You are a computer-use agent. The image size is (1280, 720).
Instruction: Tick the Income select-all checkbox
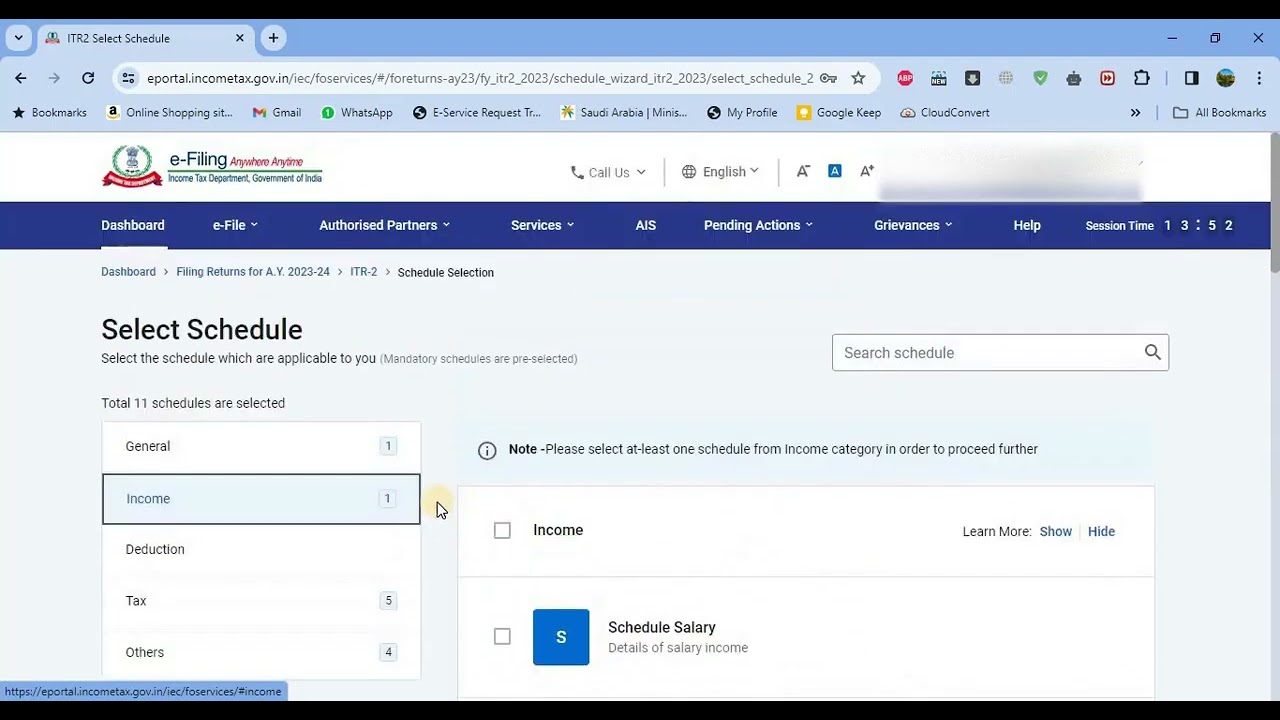(502, 530)
